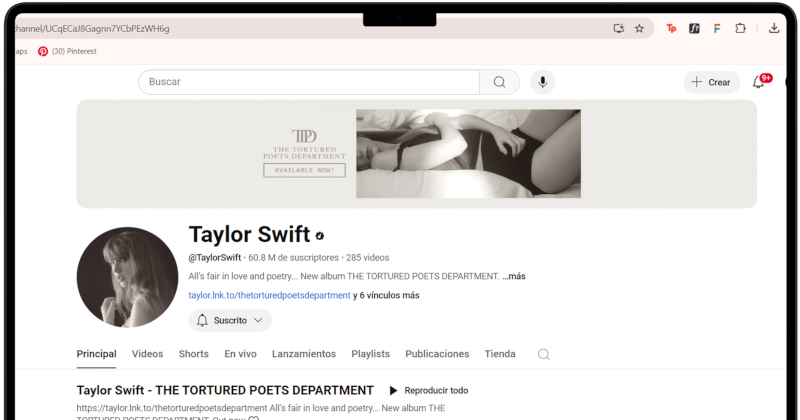Click the 285 videos count text
800x420 pixels.
(x=367, y=258)
